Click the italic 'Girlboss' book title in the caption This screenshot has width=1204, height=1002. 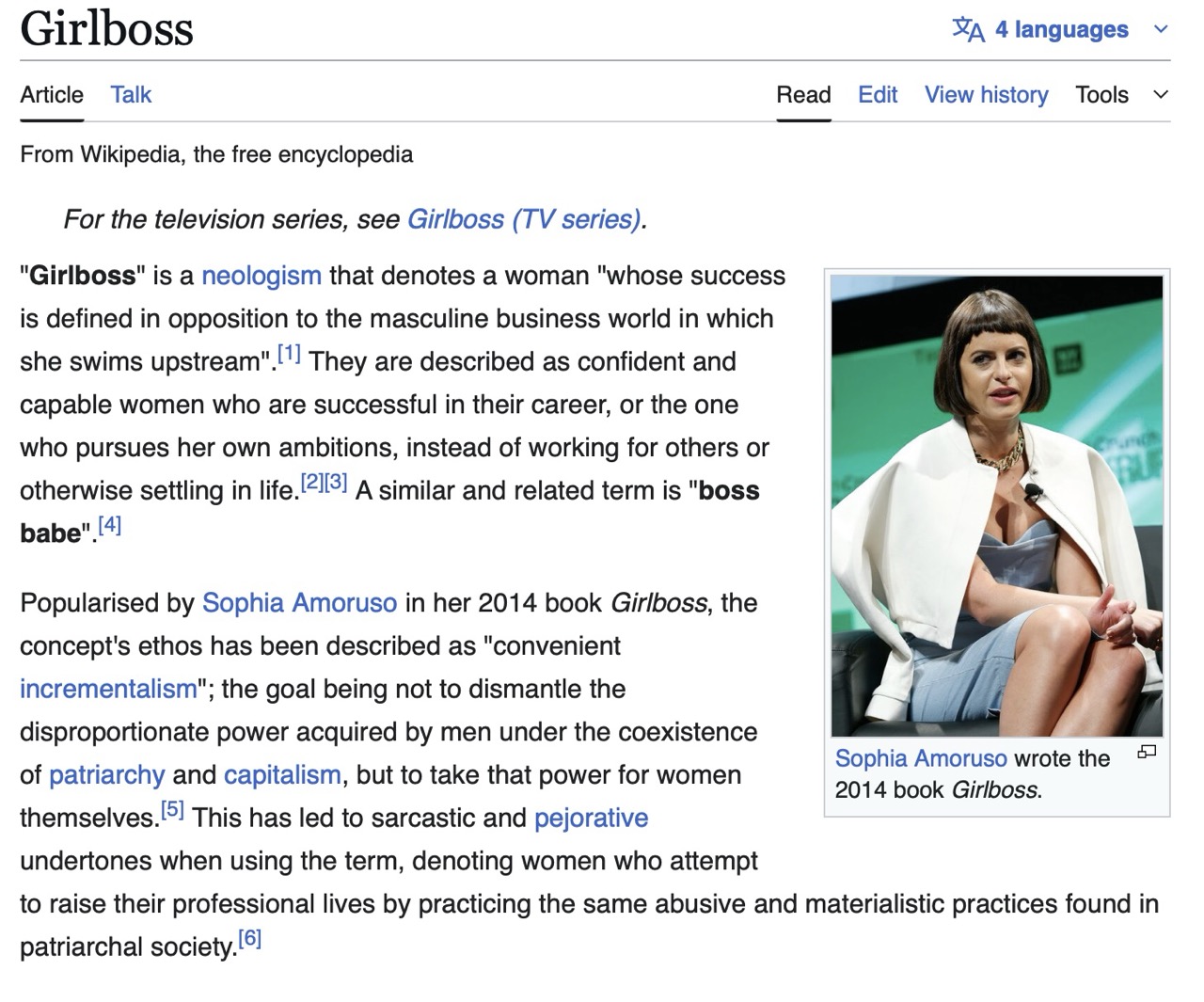click(x=995, y=789)
